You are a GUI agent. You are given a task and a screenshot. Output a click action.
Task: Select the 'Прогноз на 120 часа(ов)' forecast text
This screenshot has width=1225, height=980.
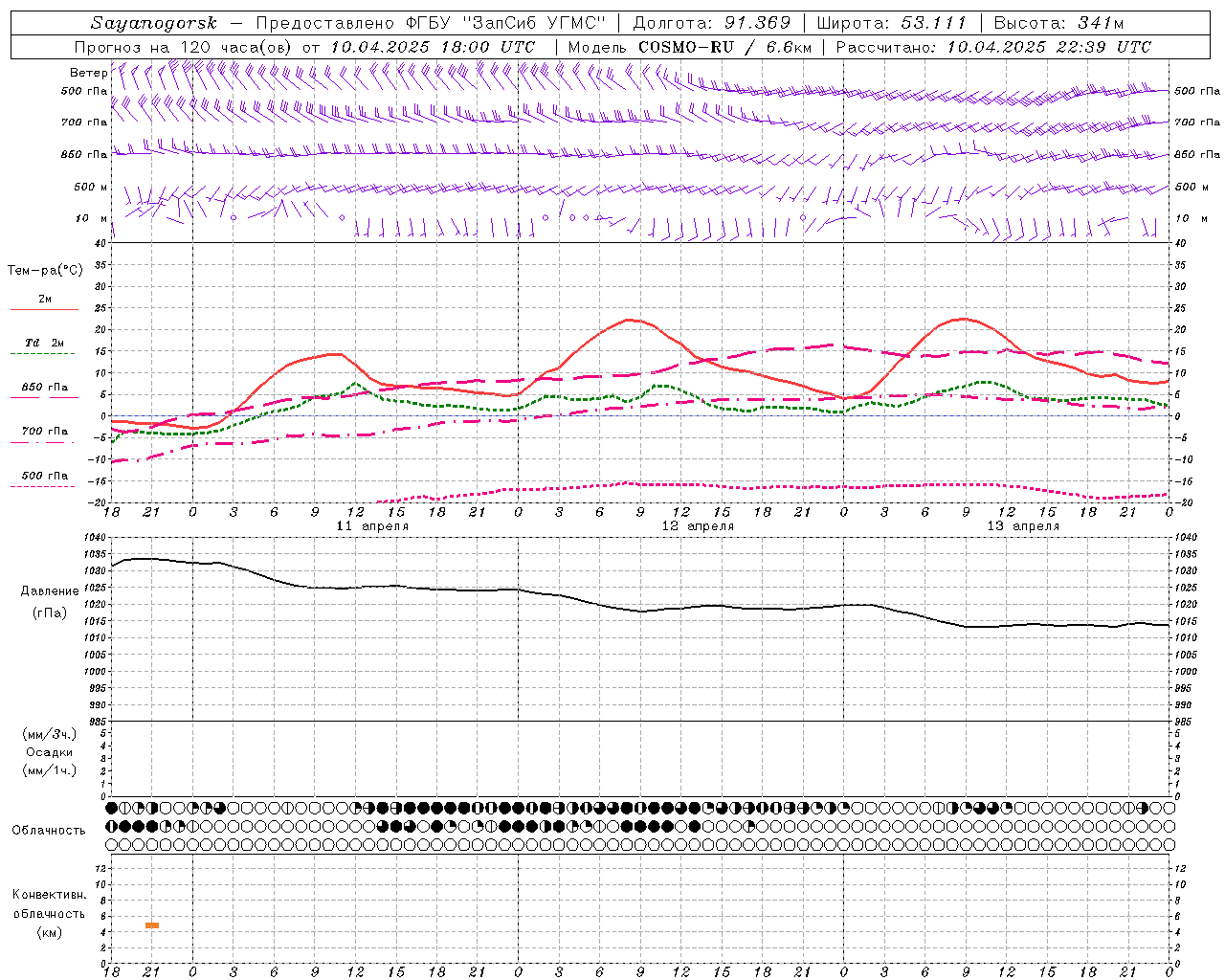(184, 47)
